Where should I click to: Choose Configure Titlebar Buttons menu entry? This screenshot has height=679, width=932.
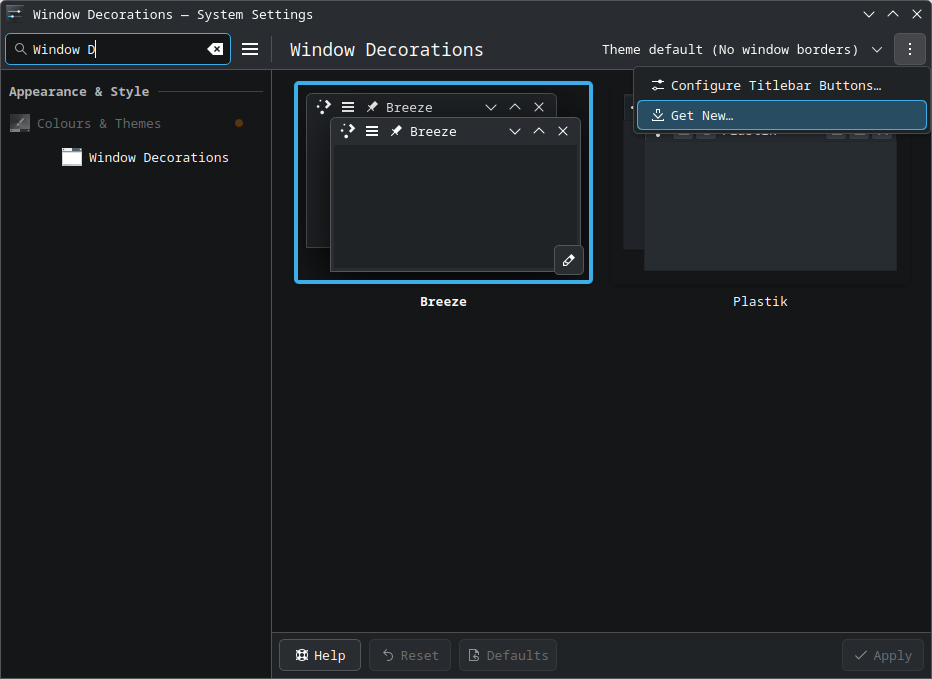coord(775,86)
